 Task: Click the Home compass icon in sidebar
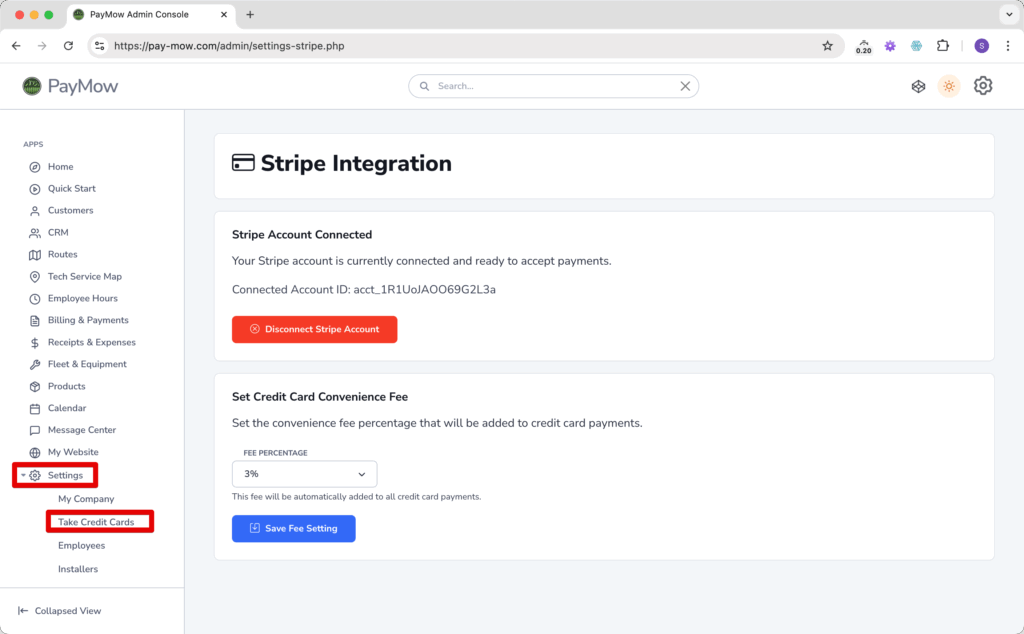coord(35,167)
